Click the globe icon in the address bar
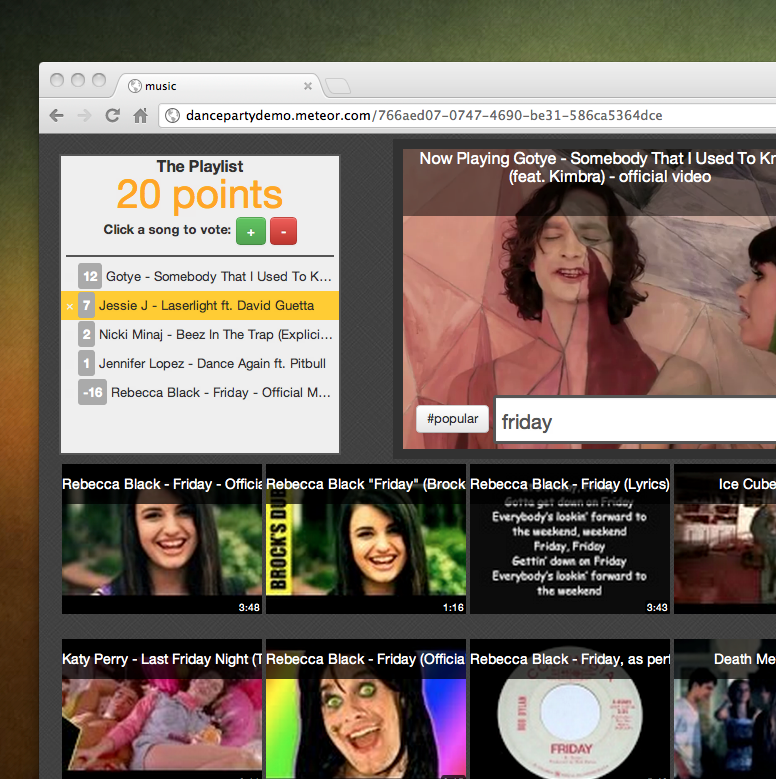Viewport: 776px width, 779px height. pos(173,116)
